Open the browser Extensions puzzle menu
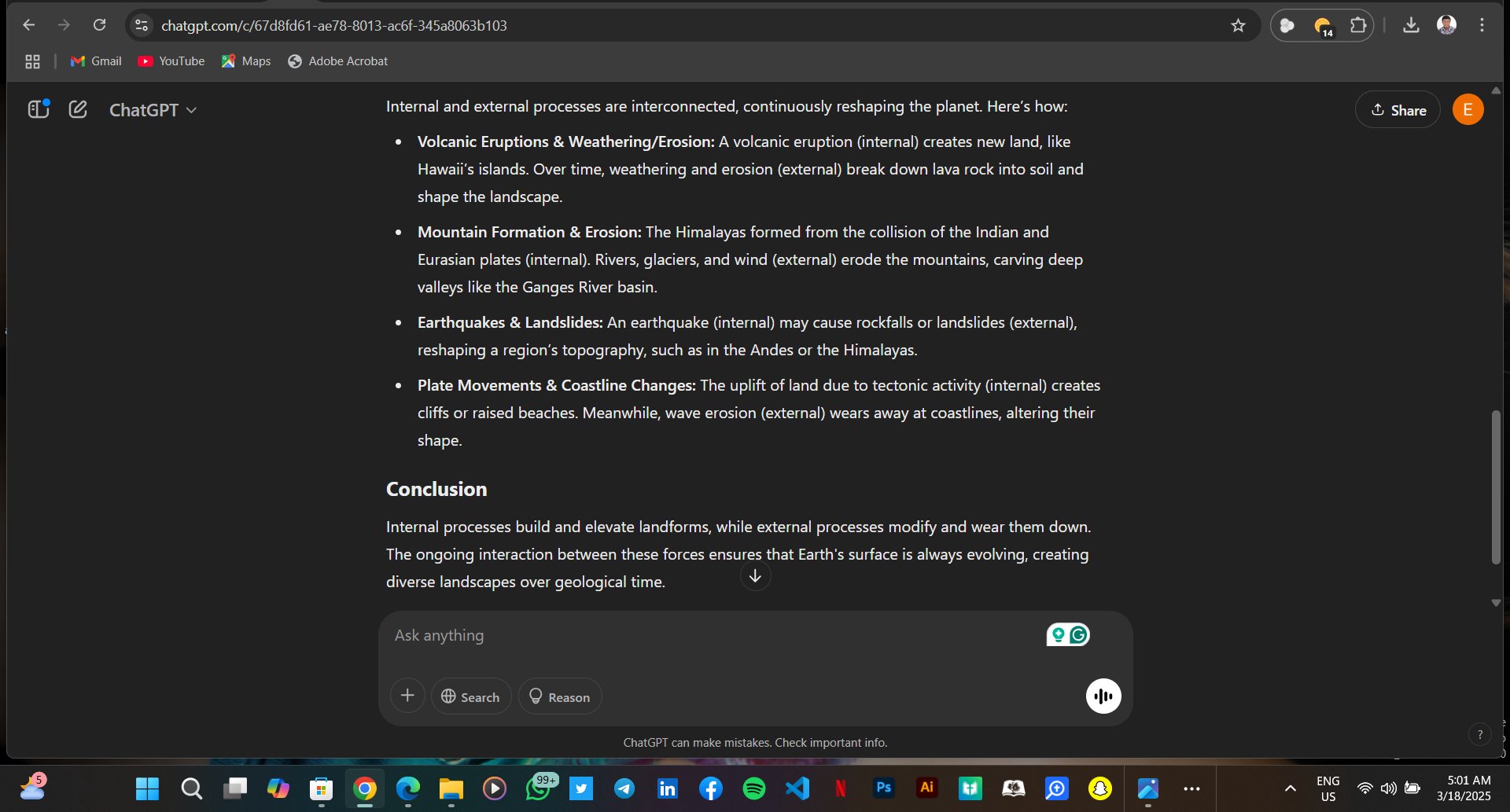The image size is (1510, 812). click(1358, 26)
